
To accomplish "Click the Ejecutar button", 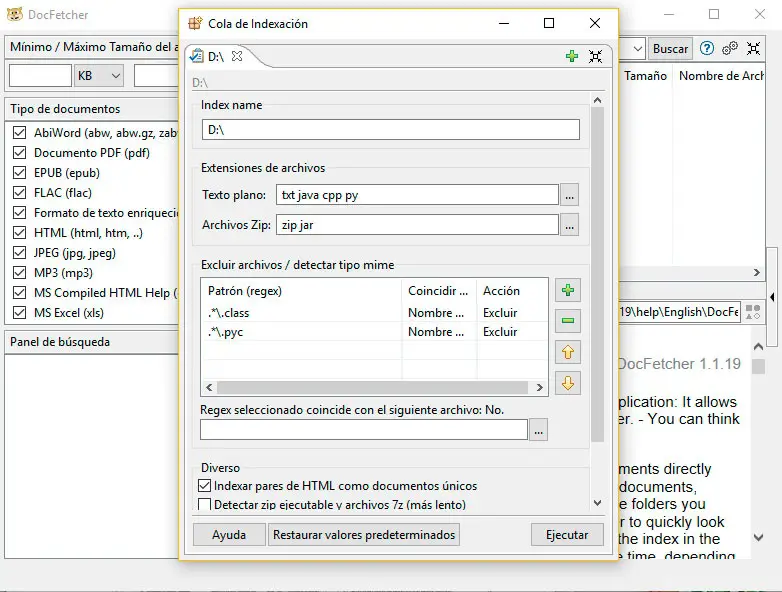I will click(567, 535).
